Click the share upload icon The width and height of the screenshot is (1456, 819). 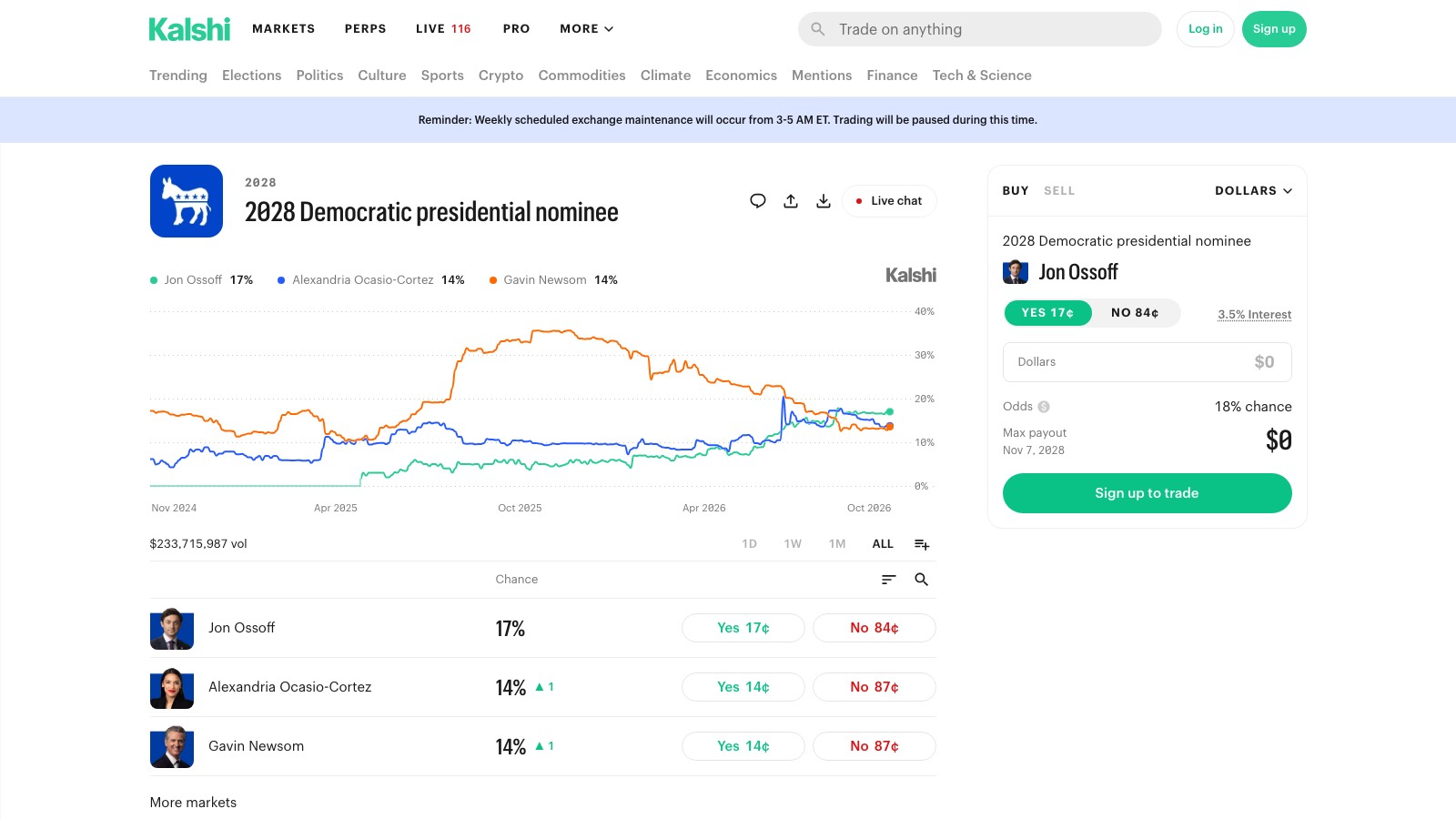(x=791, y=201)
